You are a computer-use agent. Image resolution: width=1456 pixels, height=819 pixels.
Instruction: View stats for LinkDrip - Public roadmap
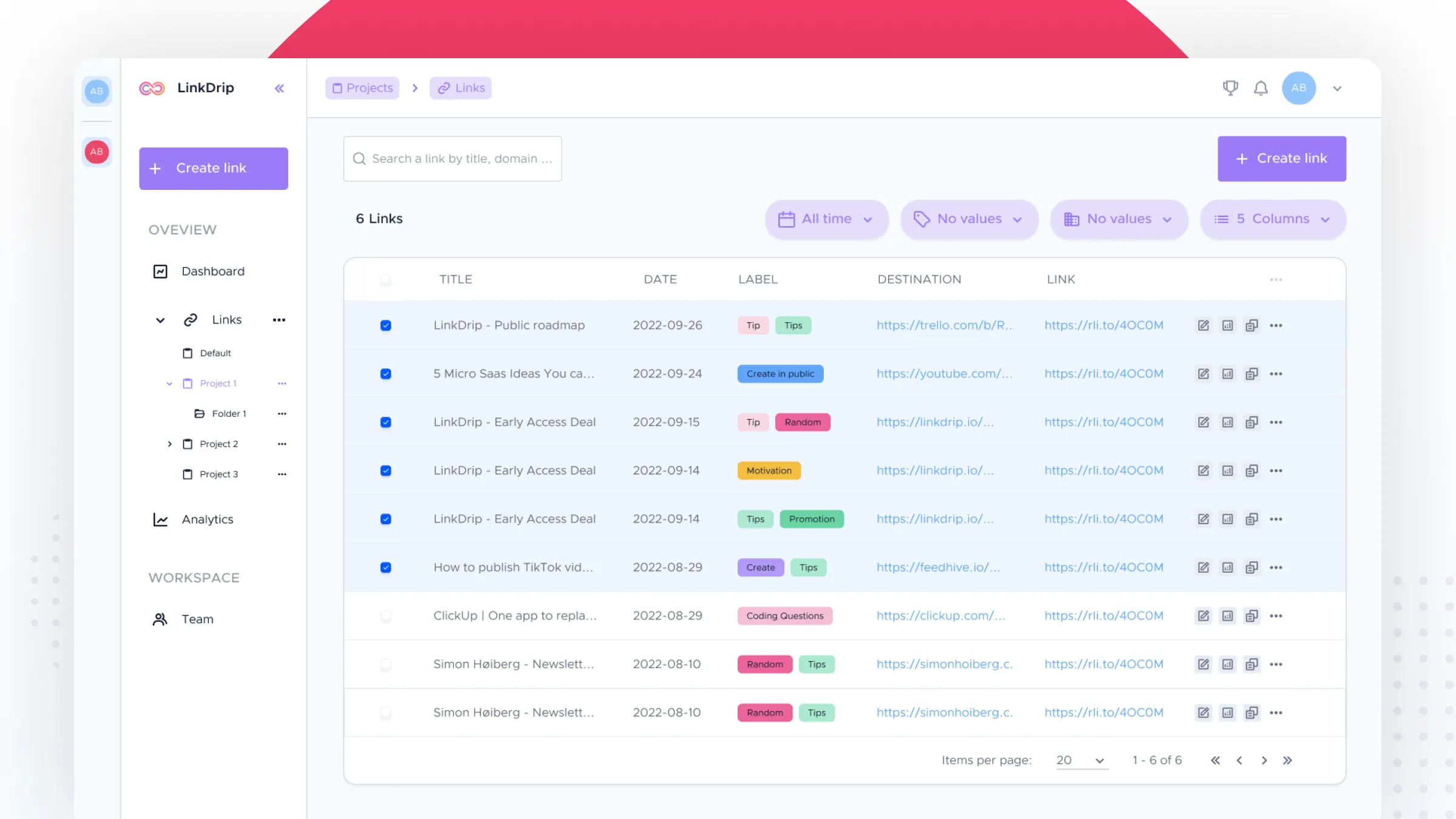[1227, 325]
